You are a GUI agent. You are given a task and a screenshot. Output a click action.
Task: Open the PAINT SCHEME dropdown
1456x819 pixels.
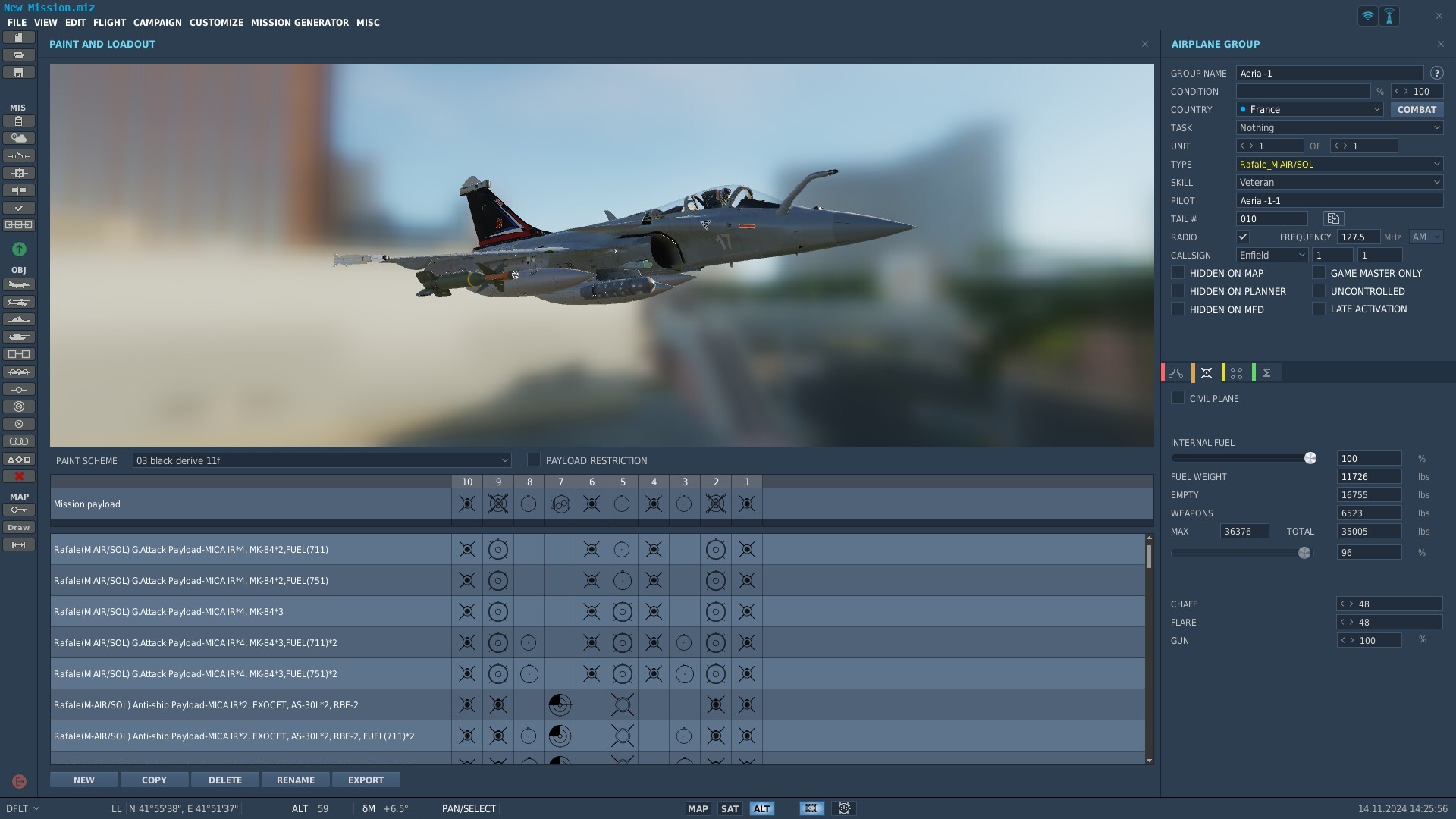[322, 460]
